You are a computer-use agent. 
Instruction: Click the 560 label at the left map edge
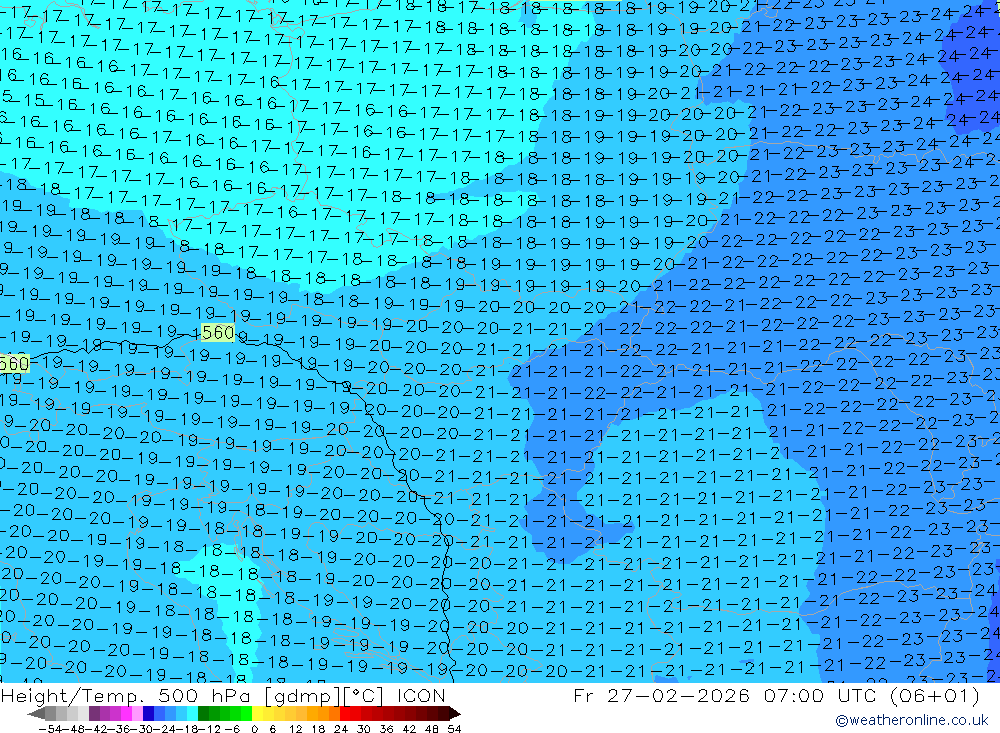[x=14, y=364]
